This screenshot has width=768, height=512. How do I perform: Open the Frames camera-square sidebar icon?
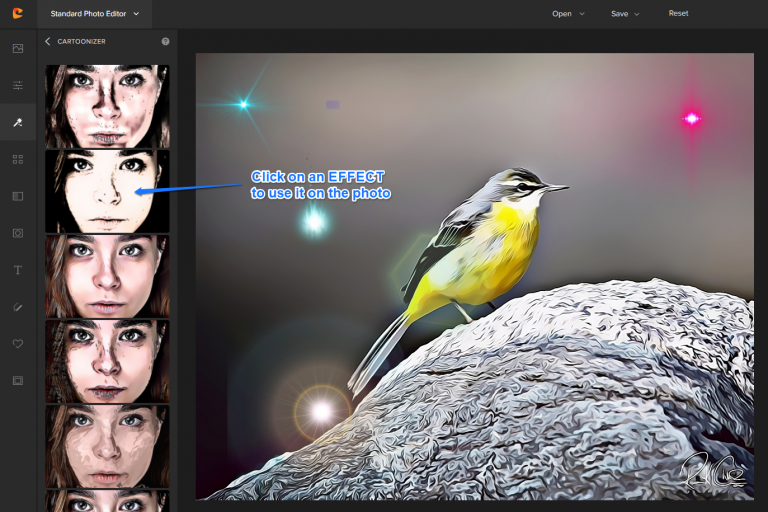click(x=18, y=233)
